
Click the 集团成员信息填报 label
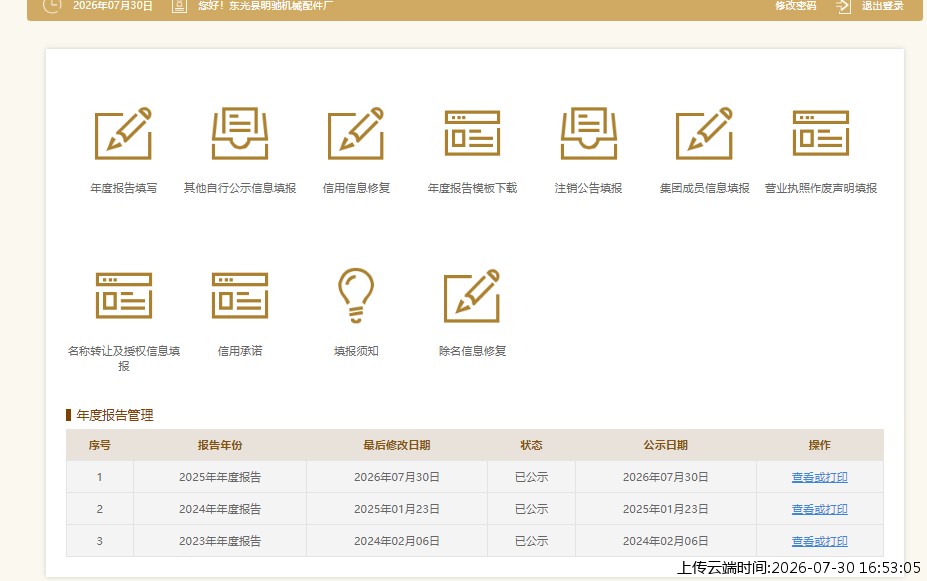[704, 188]
